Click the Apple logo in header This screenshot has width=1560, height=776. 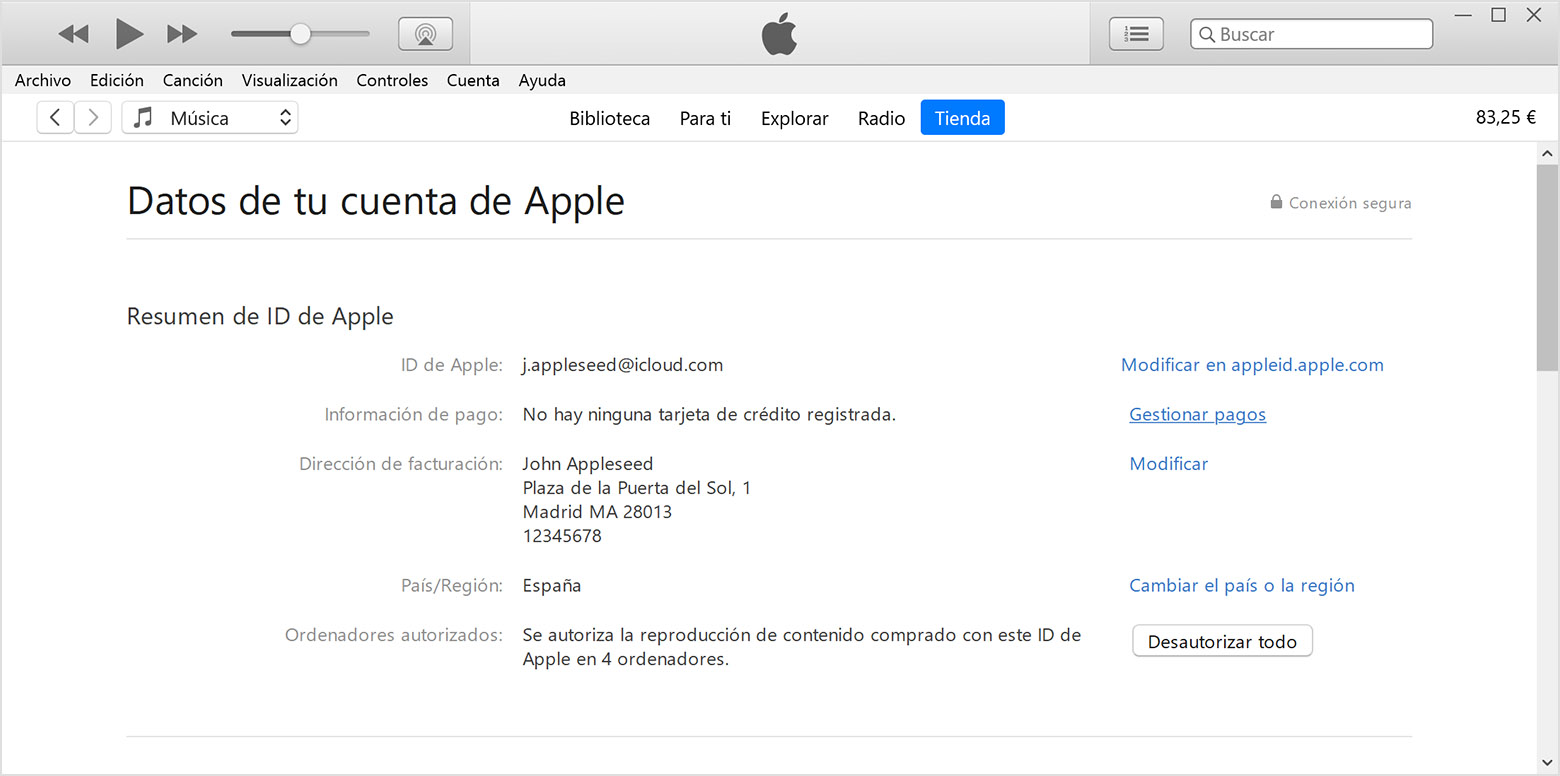(x=779, y=34)
